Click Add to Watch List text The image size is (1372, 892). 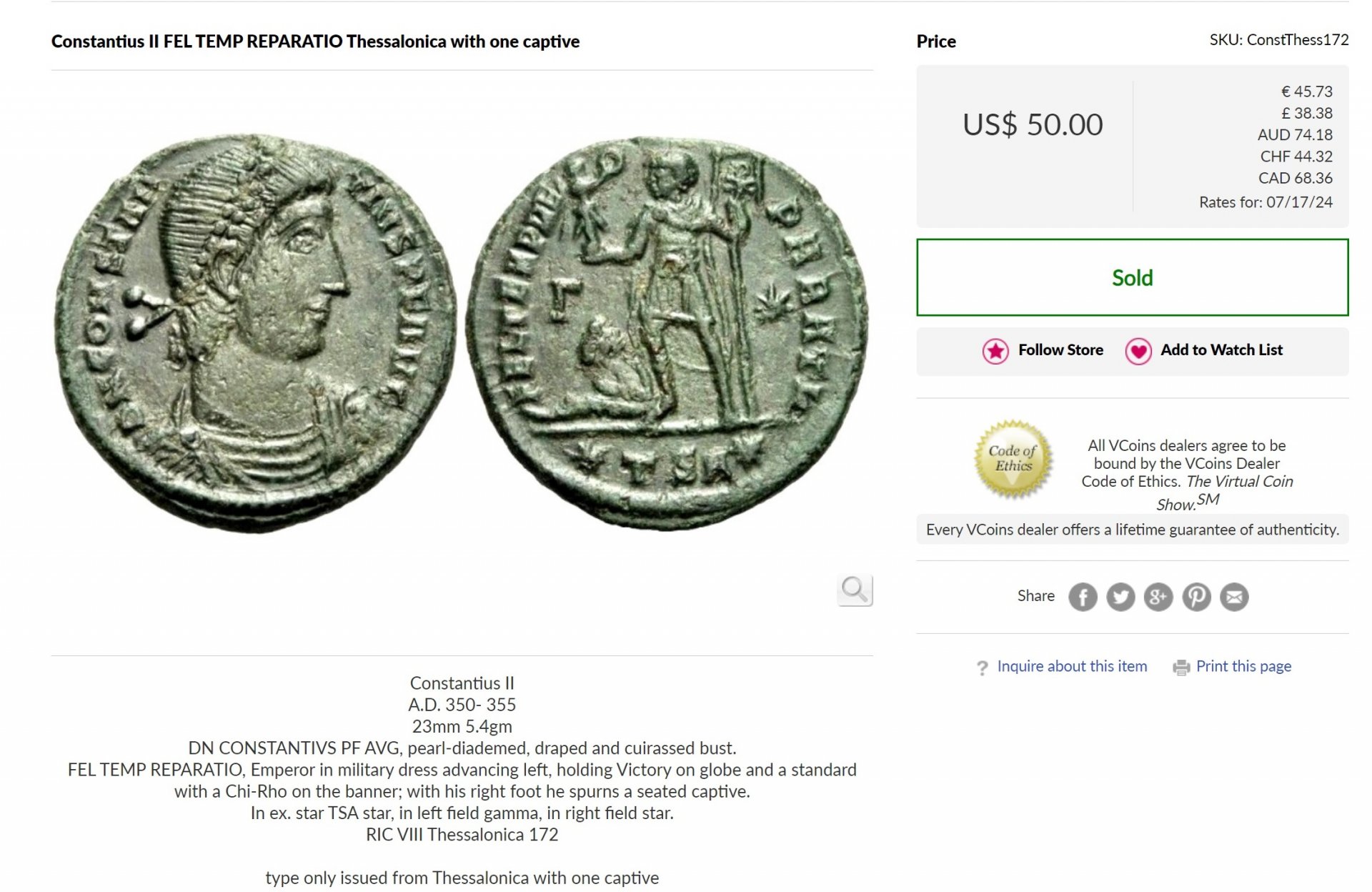pyautogui.click(x=1221, y=350)
